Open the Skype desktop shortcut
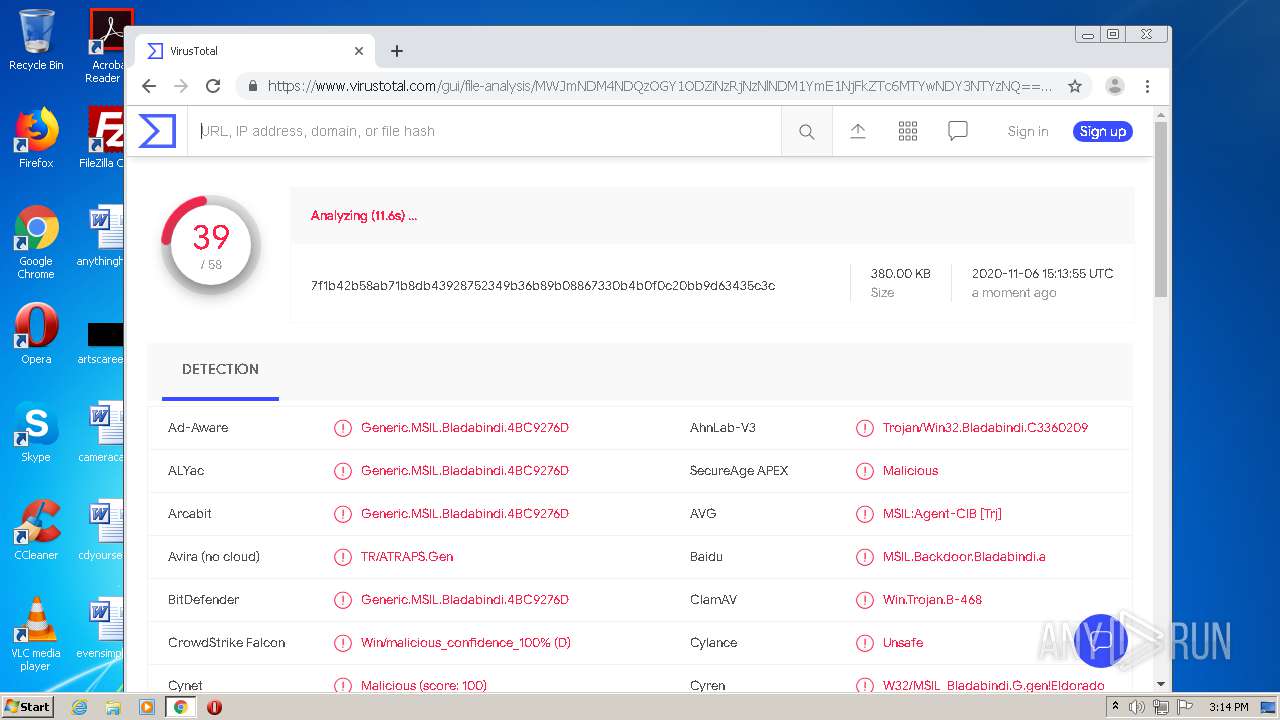 tap(36, 431)
